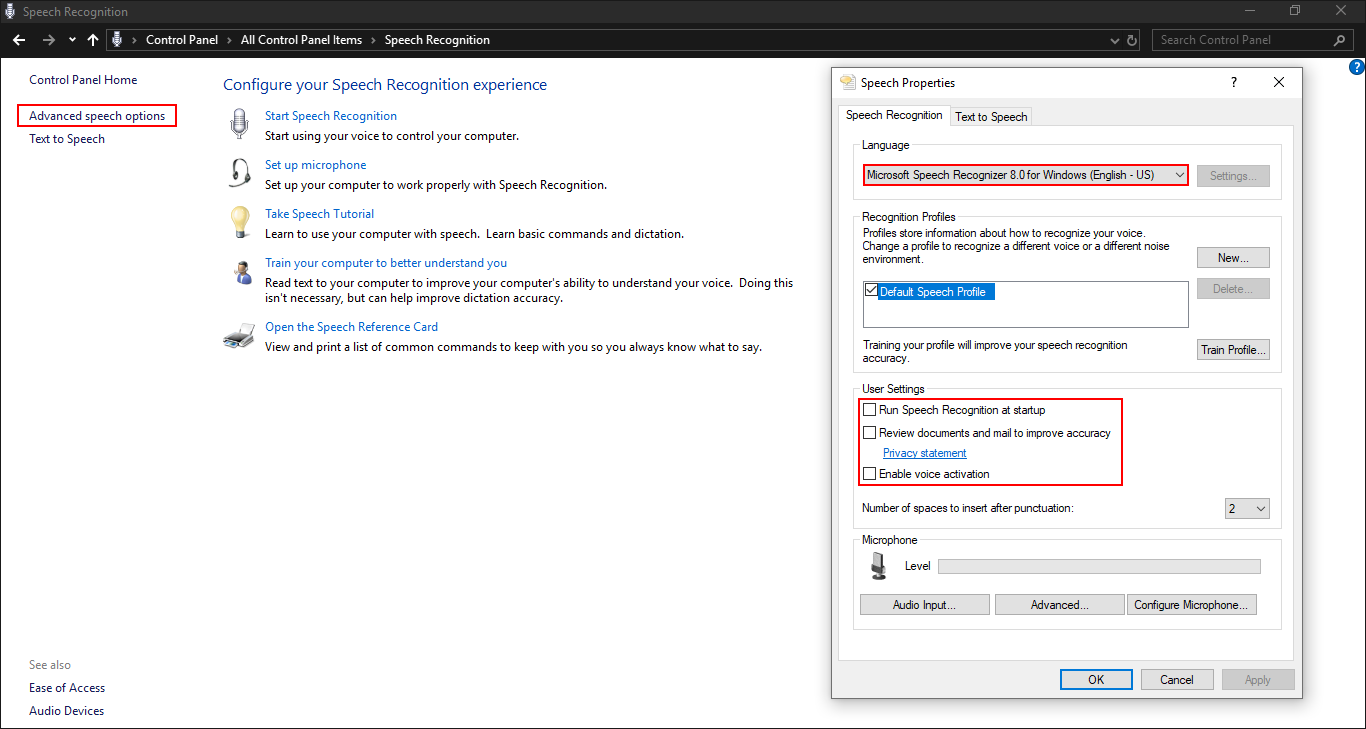
Task: Select the Speech Recognition tab
Action: [894, 115]
